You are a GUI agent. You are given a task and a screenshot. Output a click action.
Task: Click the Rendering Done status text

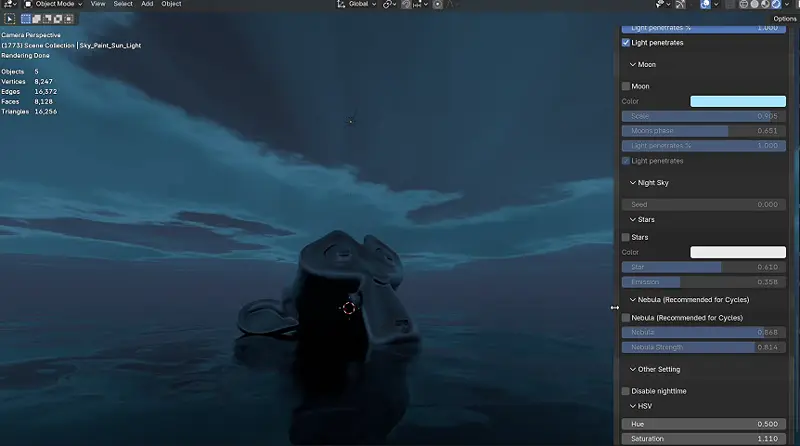(26, 56)
